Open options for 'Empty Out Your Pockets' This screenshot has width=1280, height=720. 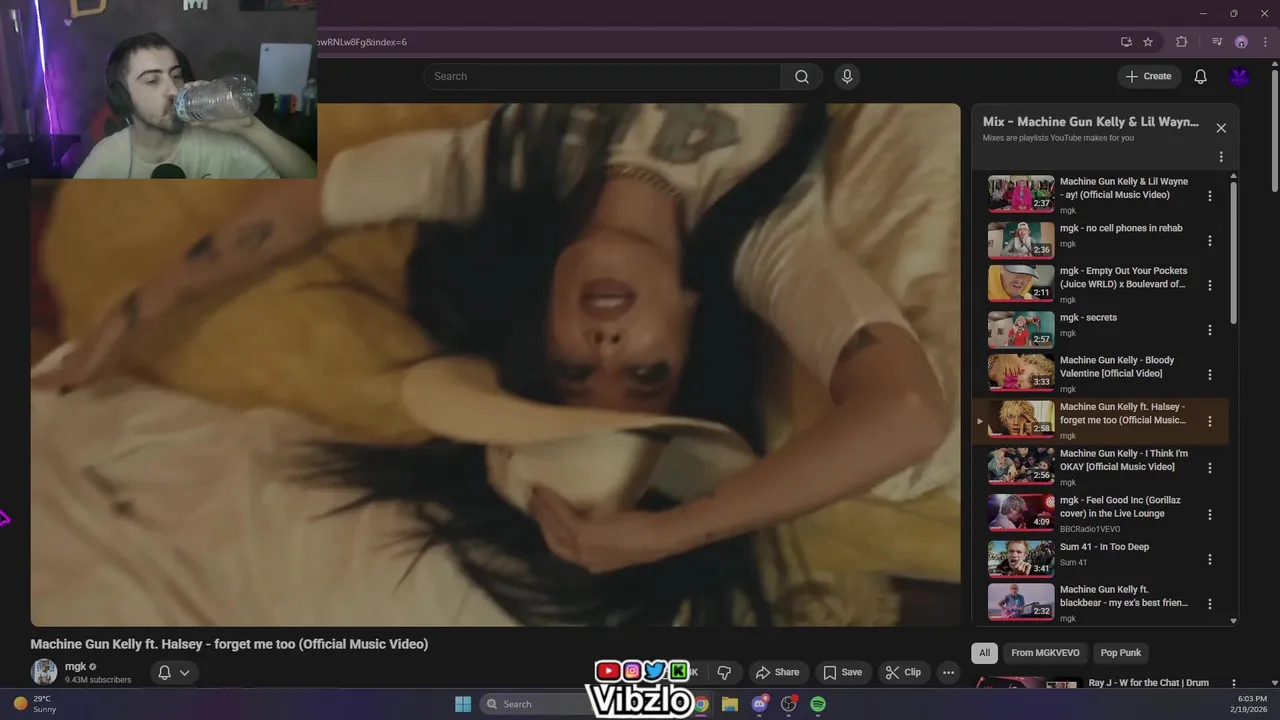tap(1210, 285)
